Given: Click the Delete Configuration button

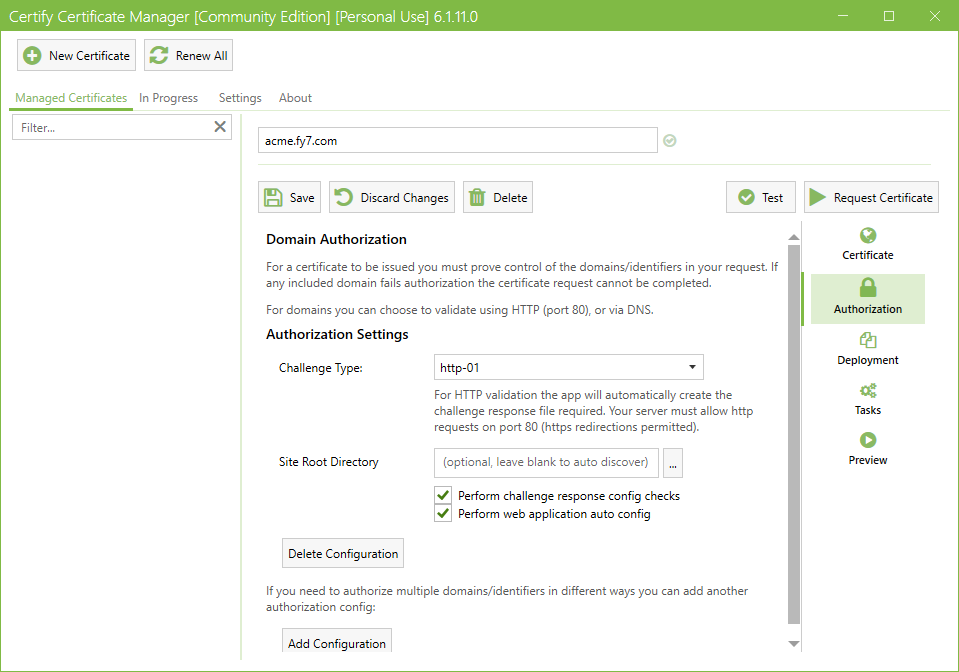Looking at the screenshot, I should tap(342, 553).
